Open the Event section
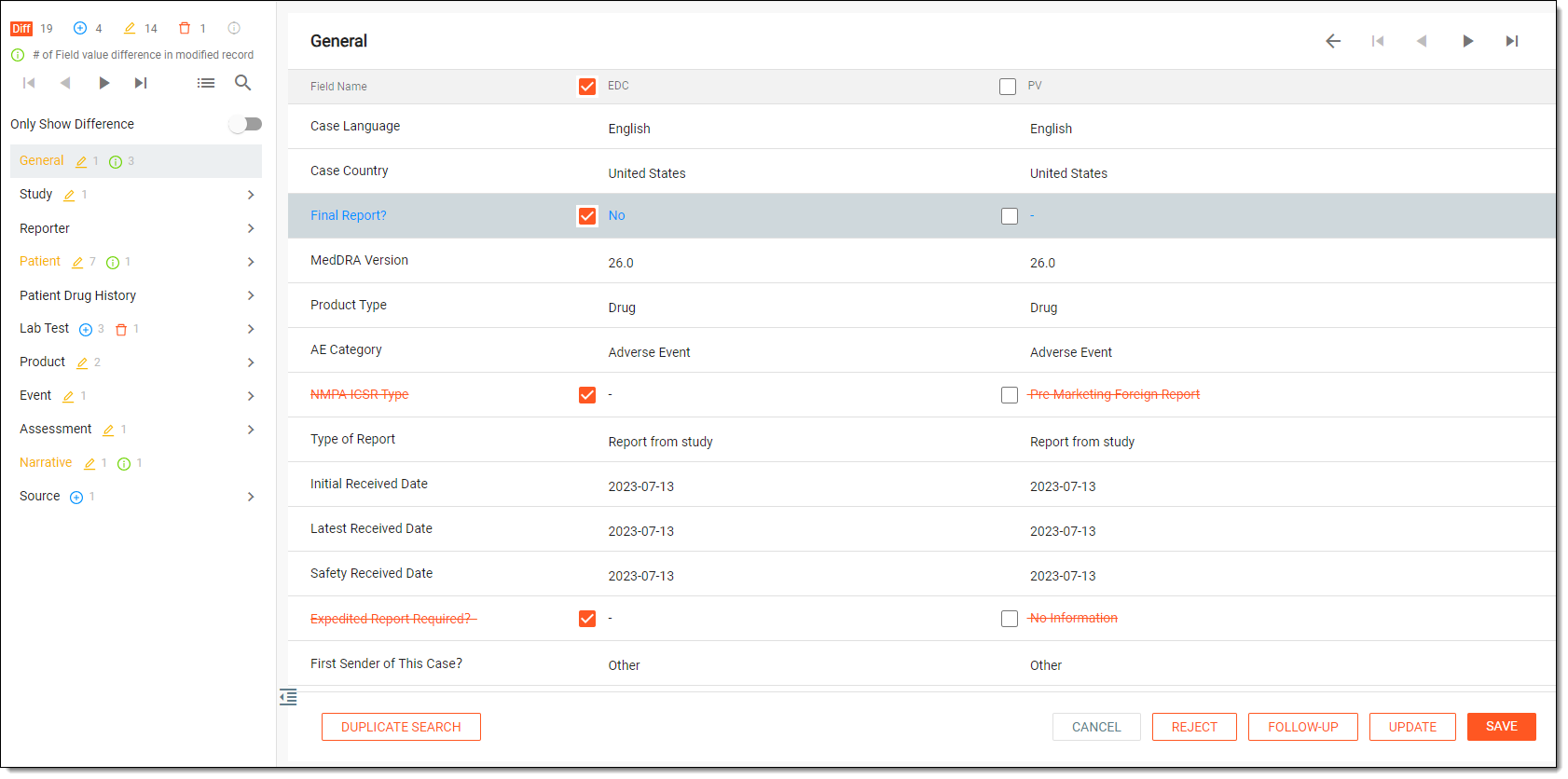Image resolution: width=1568 pixels, height=779 pixels. click(136, 396)
